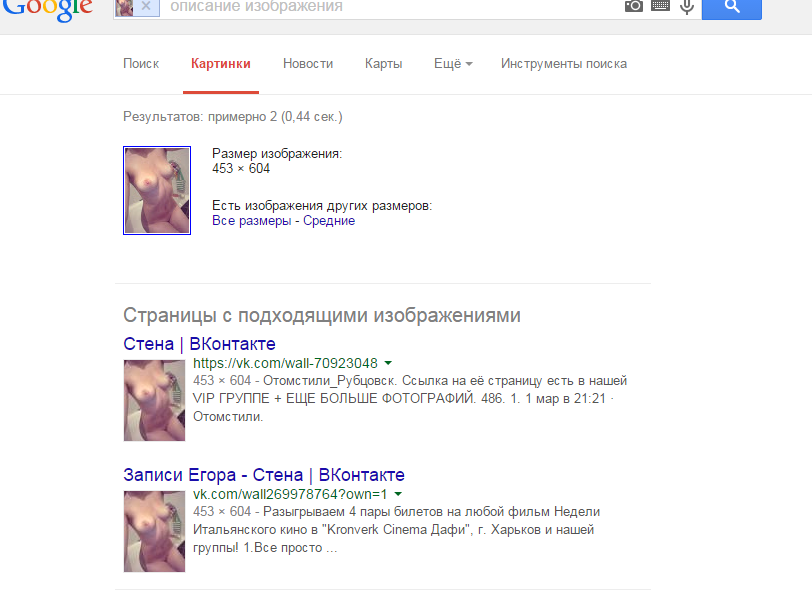Open the on-screen keyboard icon

pos(660,6)
